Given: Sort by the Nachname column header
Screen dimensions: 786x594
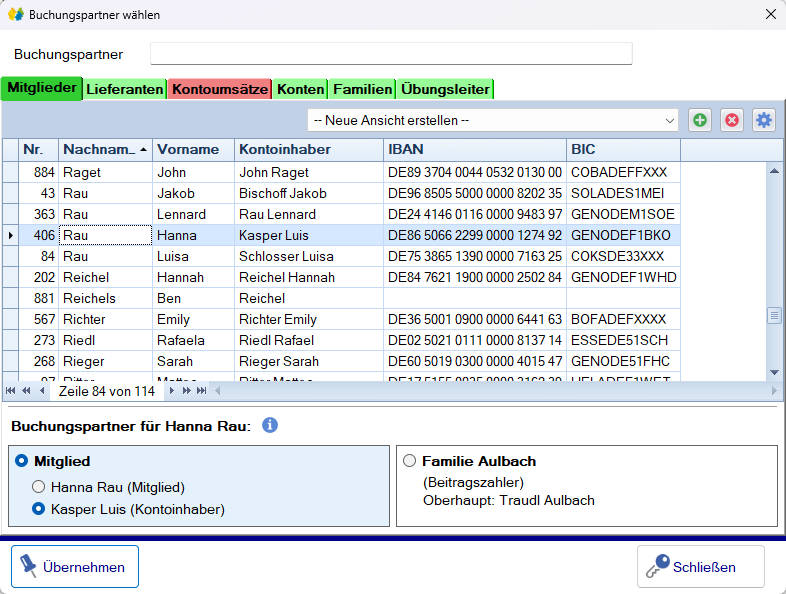Looking at the screenshot, I should [105, 149].
